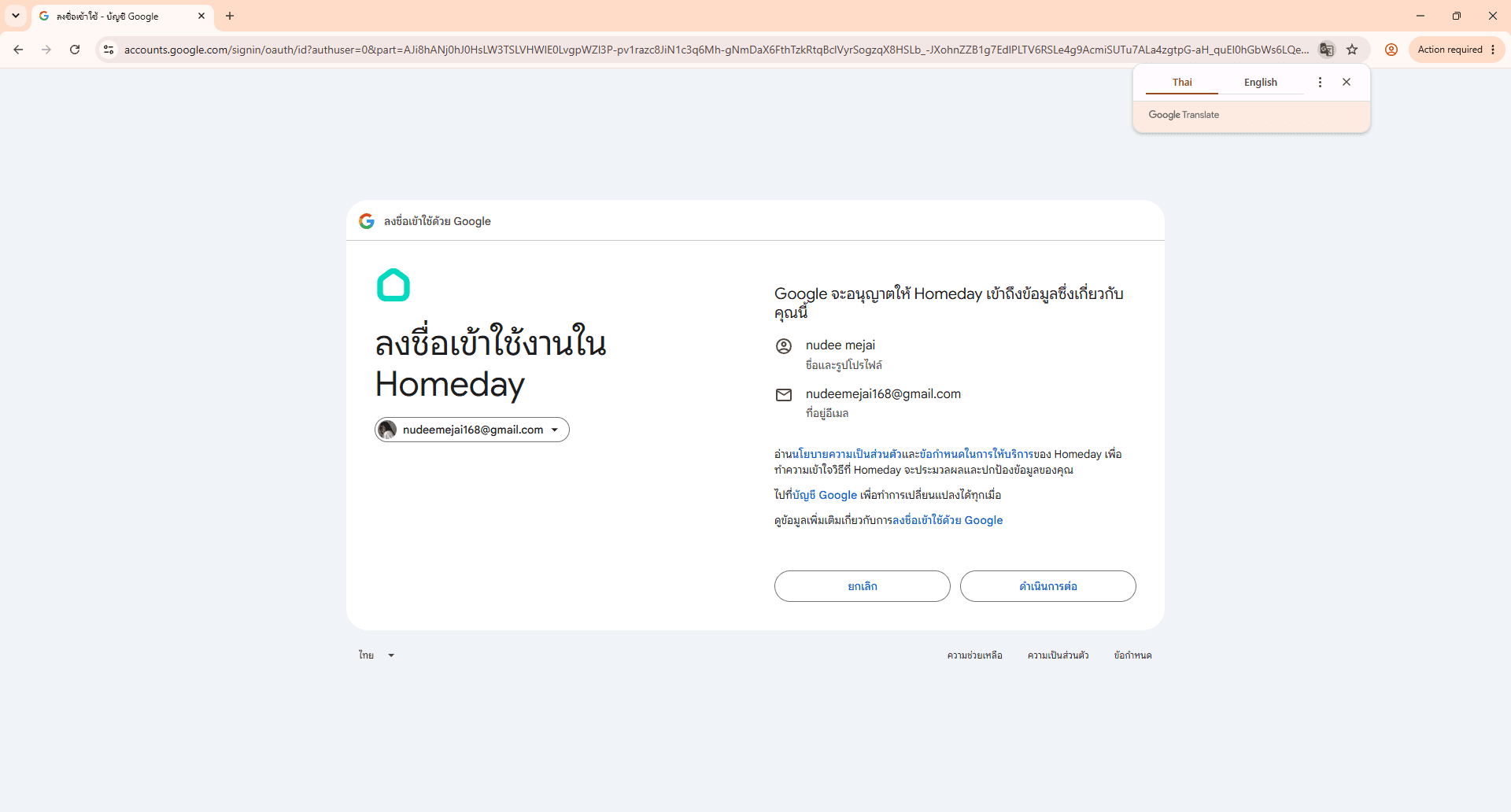Open the ข้อกำหนด terms footer link
1511x812 pixels.
point(1132,655)
